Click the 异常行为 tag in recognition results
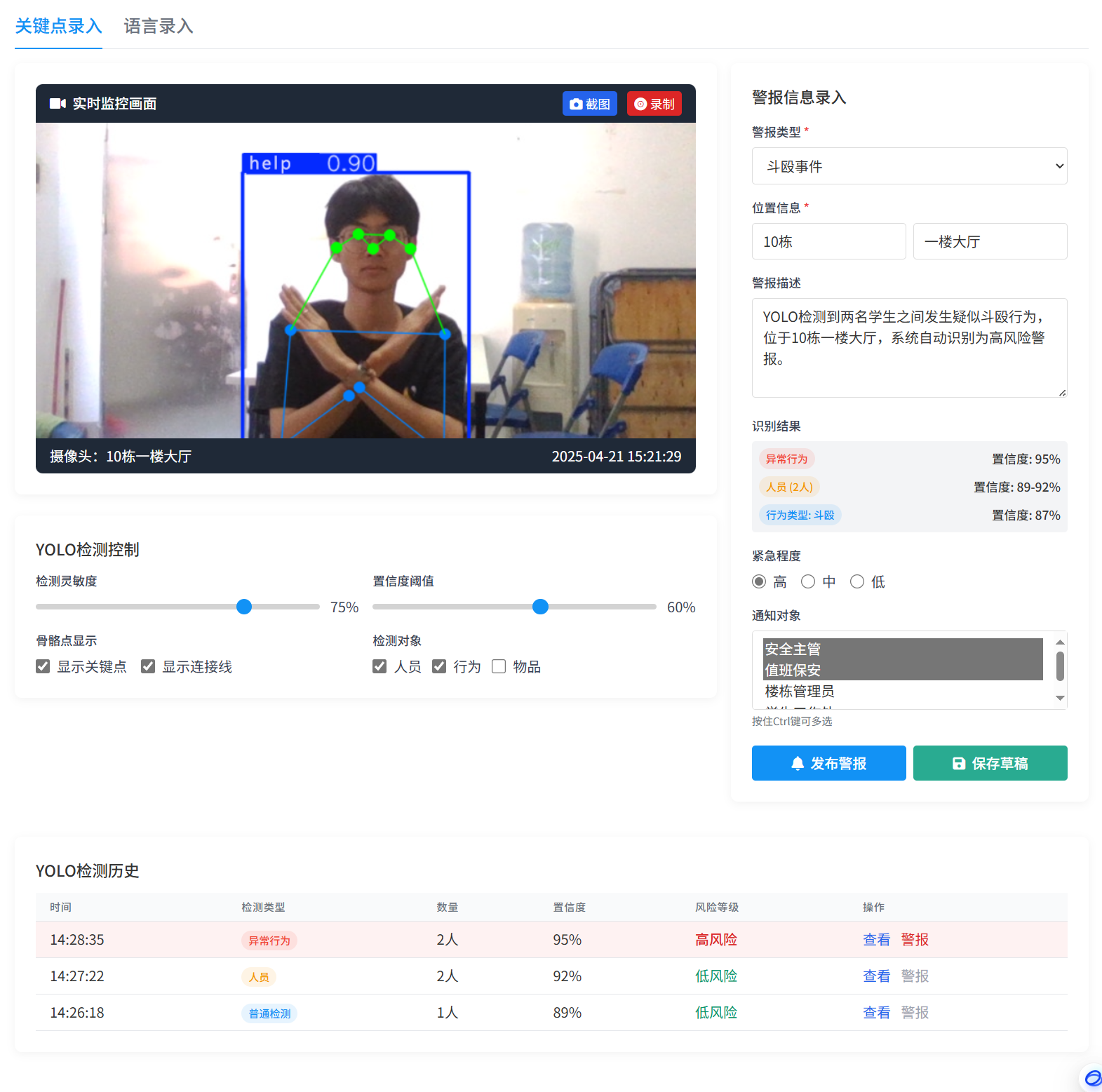Viewport: 1102px width, 1092px height. (x=786, y=459)
